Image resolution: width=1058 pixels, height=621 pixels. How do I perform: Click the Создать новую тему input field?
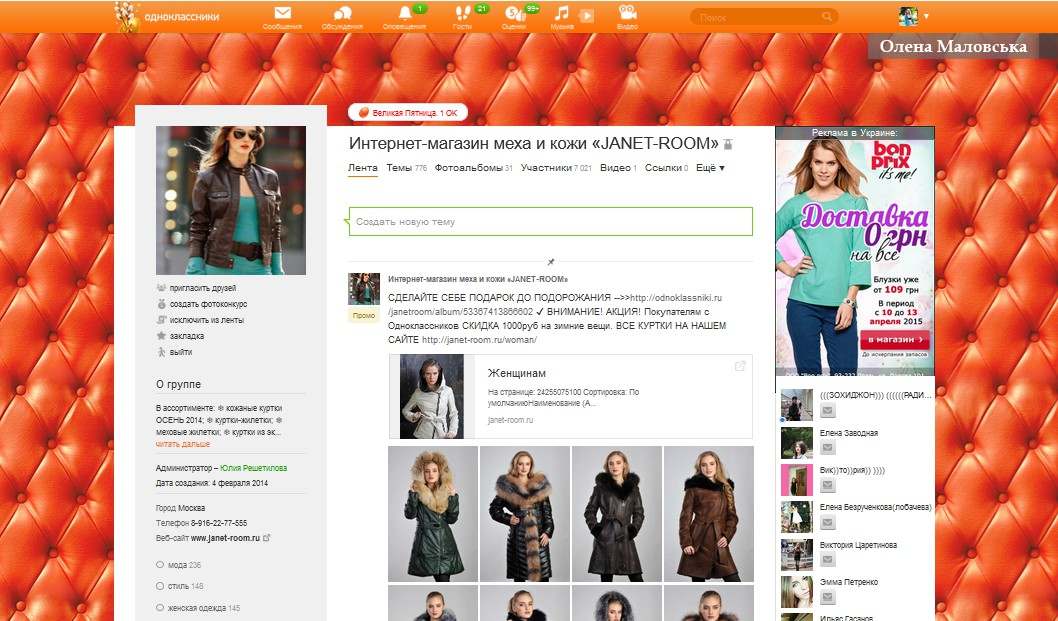(x=551, y=221)
